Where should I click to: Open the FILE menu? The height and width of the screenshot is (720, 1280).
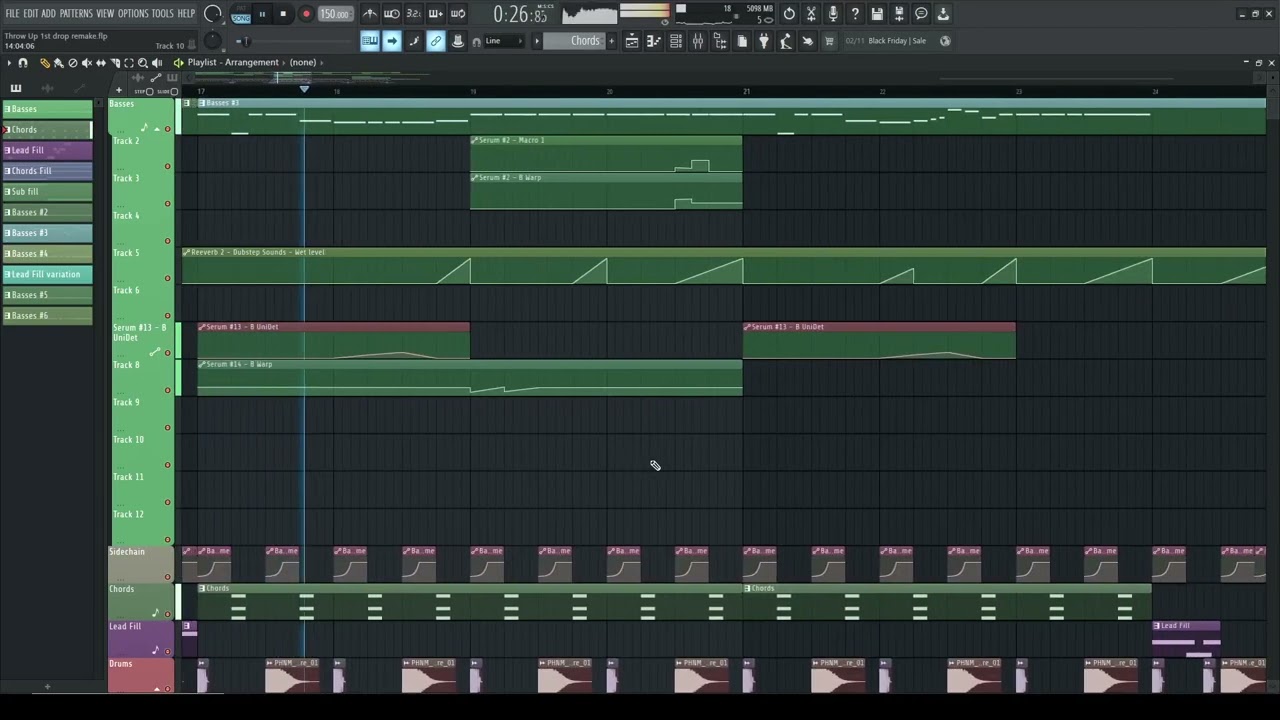click(x=12, y=14)
